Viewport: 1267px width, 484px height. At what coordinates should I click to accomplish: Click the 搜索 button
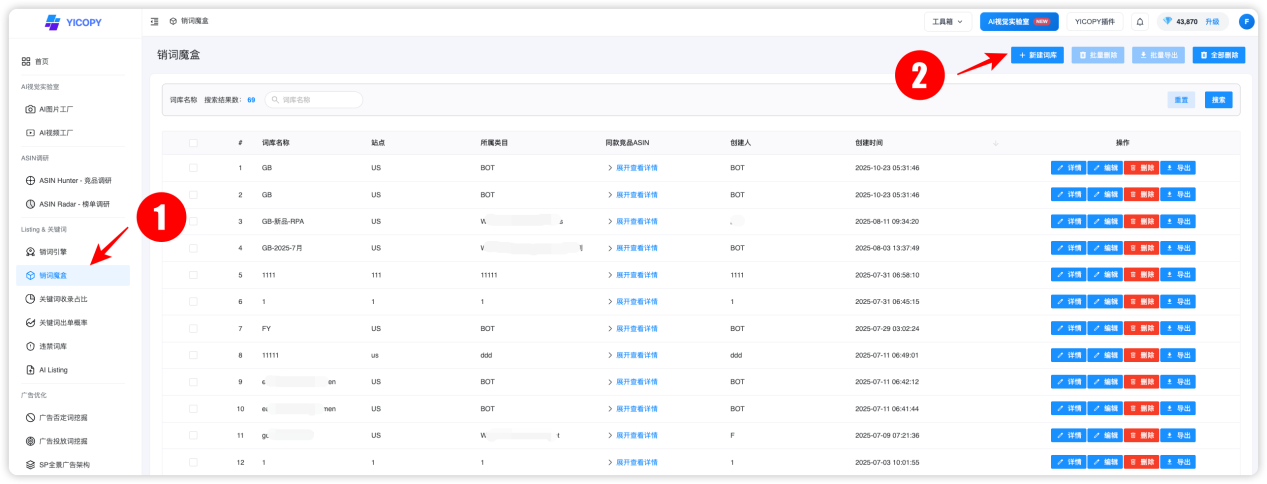point(1218,100)
